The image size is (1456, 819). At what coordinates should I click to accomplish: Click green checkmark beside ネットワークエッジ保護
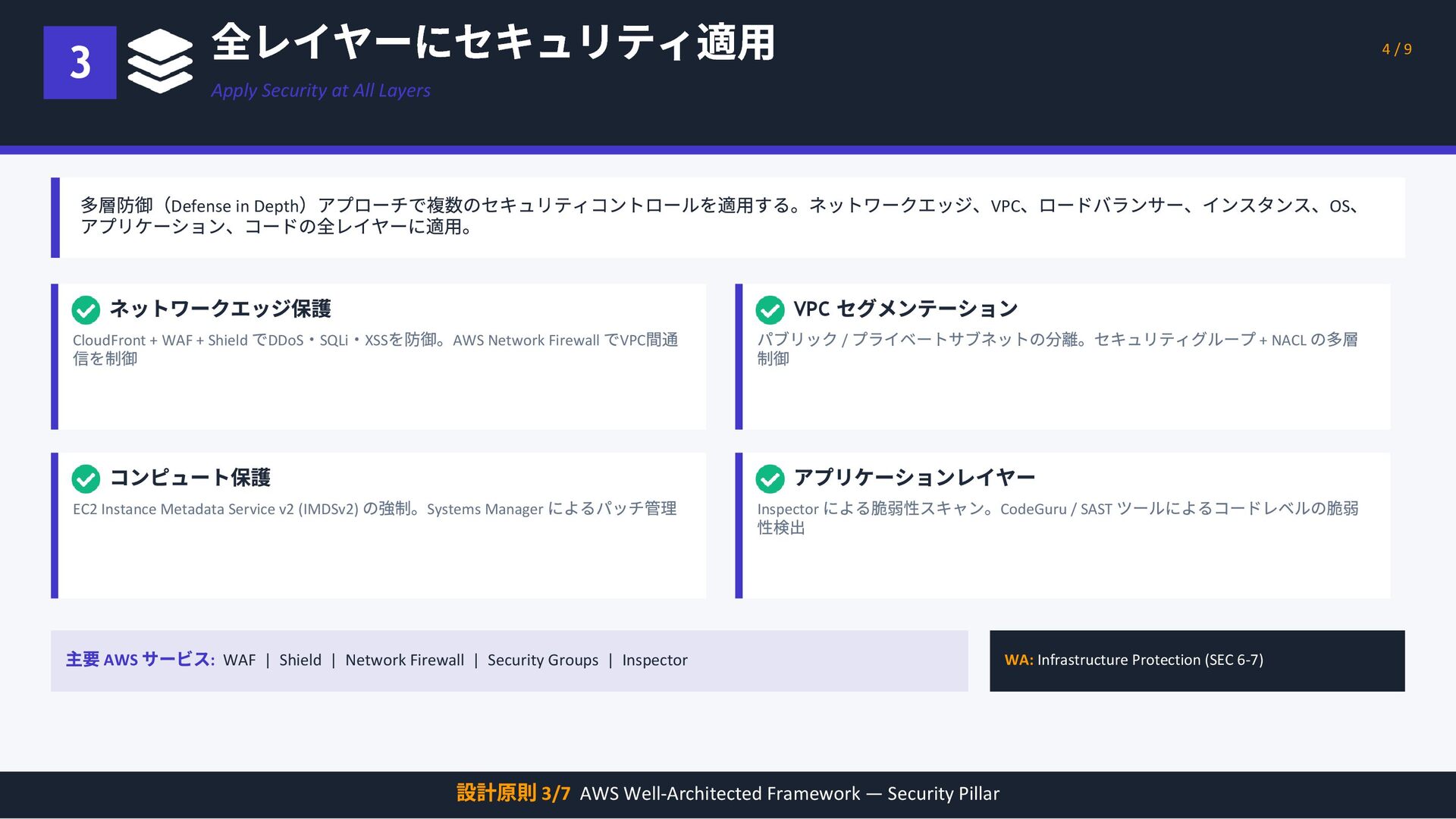point(86,309)
